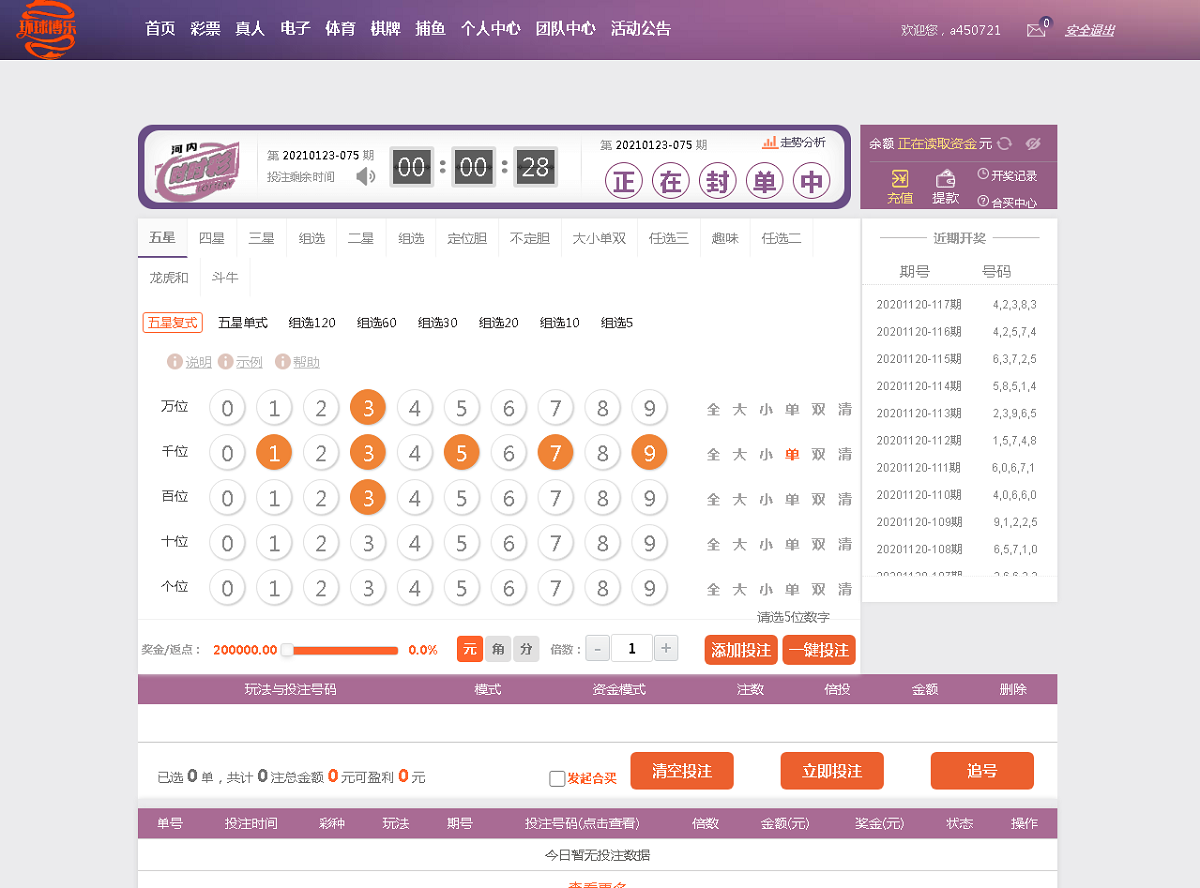Open the 体育 menu item
1200x888 pixels.
(339, 29)
